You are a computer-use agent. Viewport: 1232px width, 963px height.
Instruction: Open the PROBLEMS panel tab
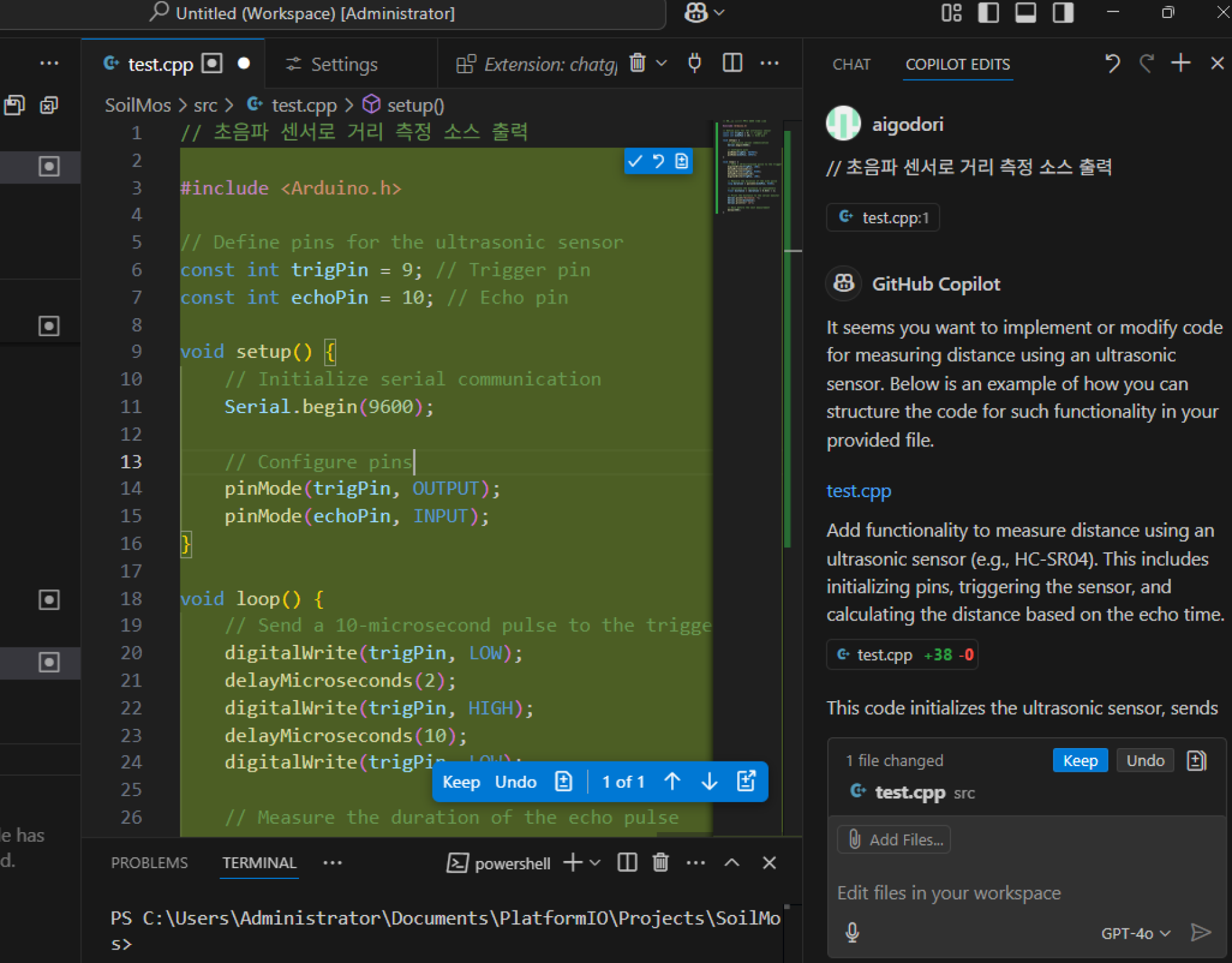(x=149, y=862)
